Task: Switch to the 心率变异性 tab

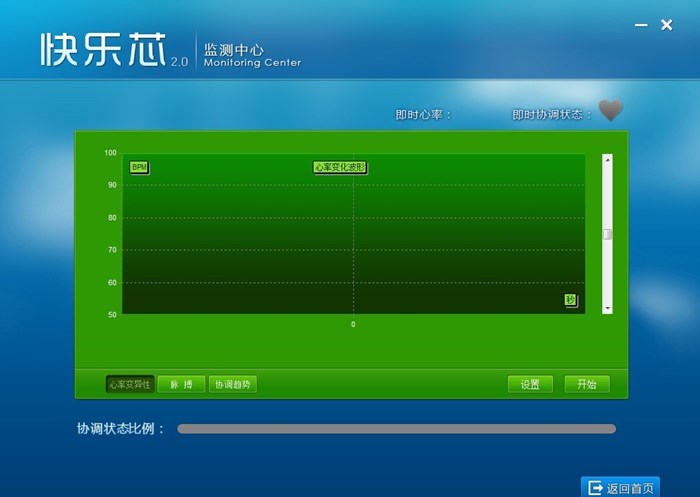Action: click(129, 384)
